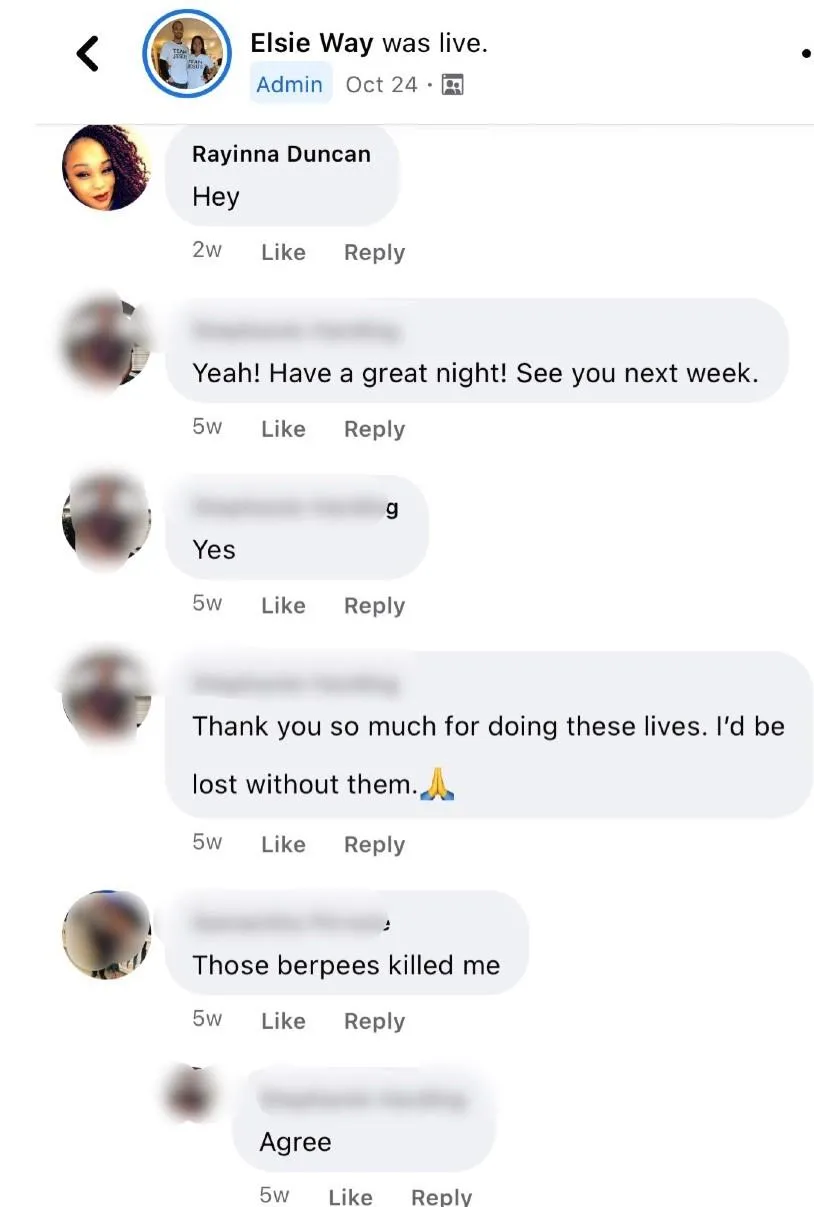Open avatar beside "Those berpees killed me"
Screen dimensions: 814x1207
pyautogui.click(x=106, y=935)
